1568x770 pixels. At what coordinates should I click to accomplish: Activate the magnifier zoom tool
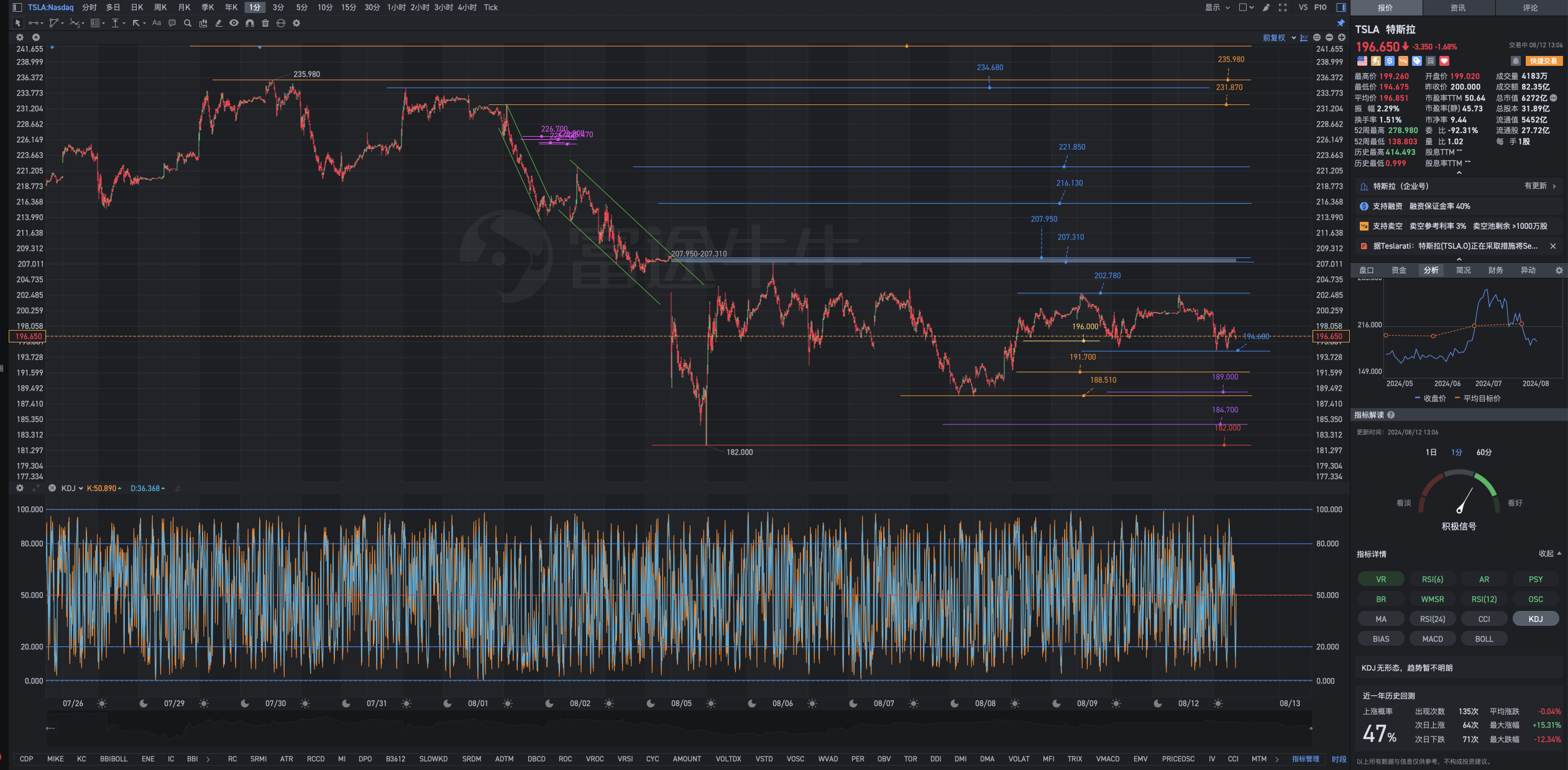188,23
